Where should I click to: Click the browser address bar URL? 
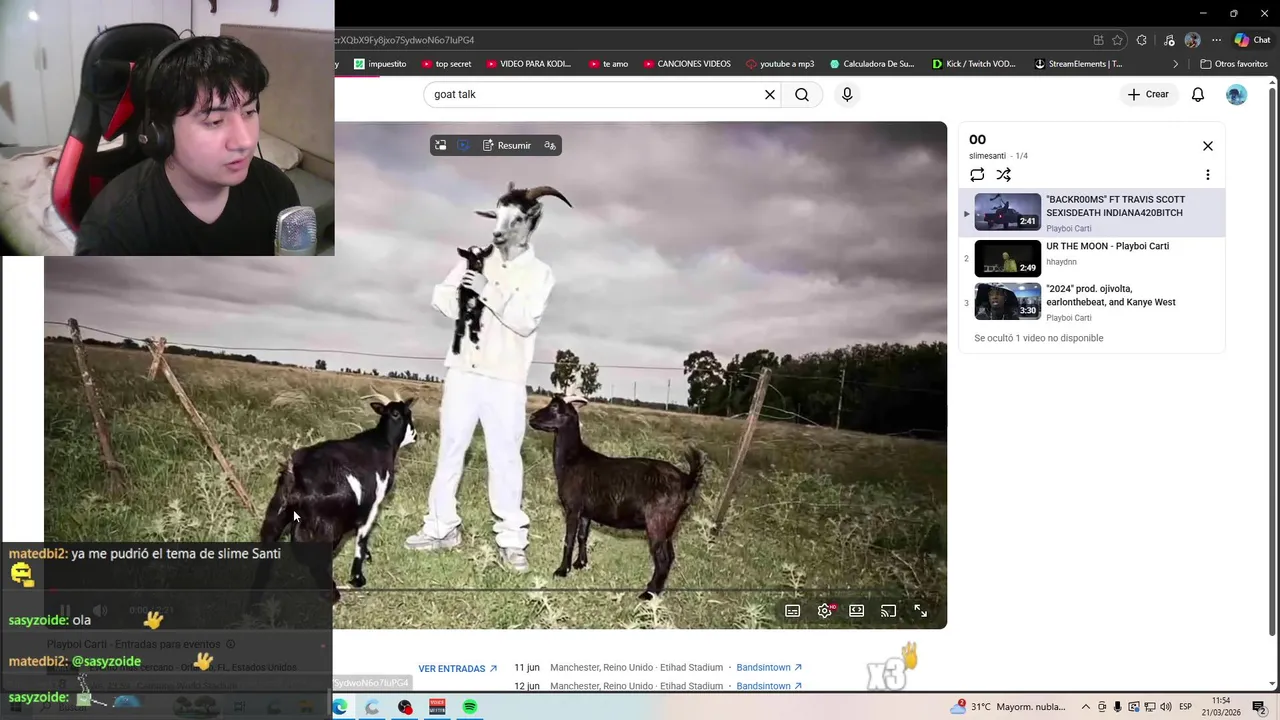click(404, 40)
